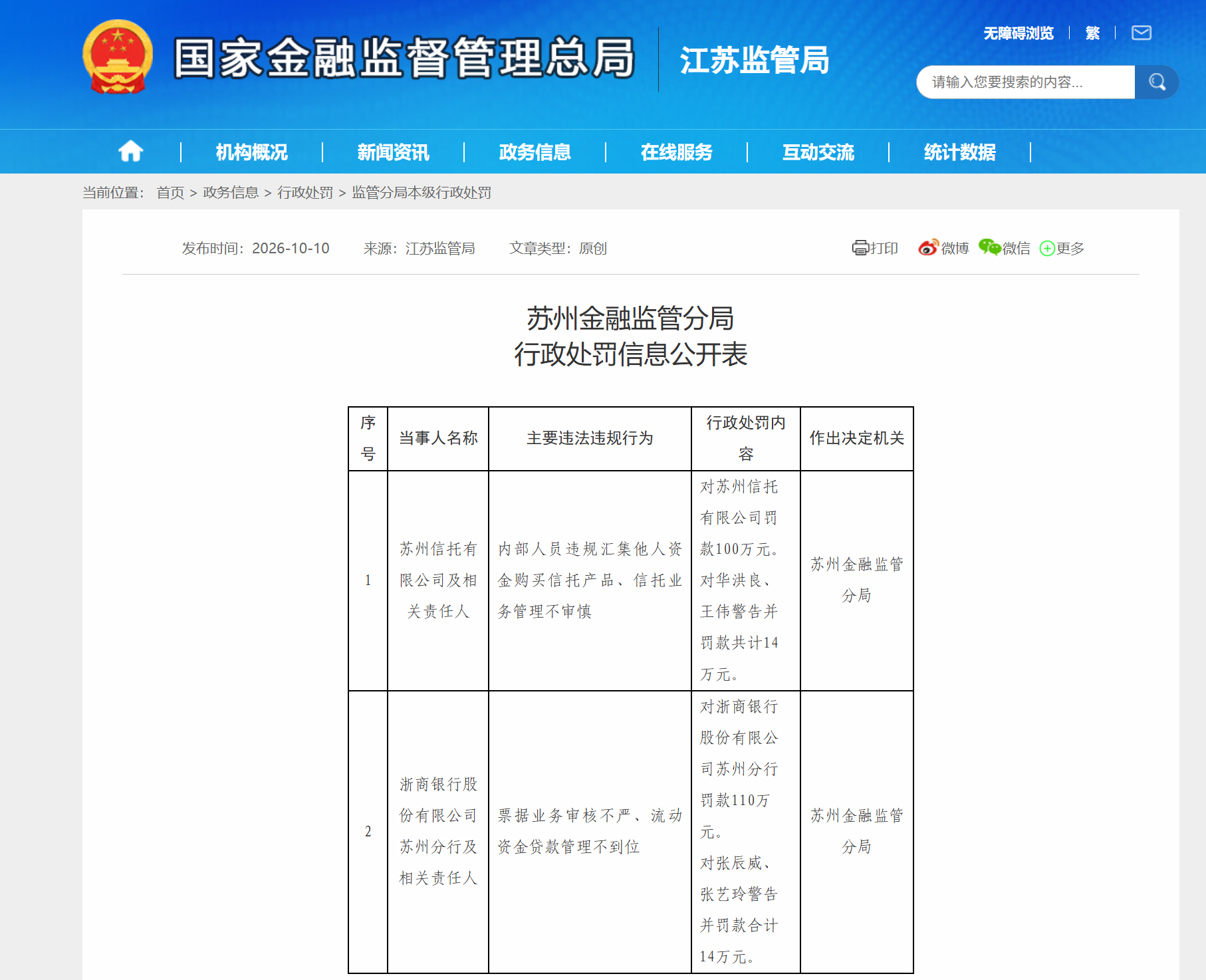Image resolution: width=1206 pixels, height=980 pixels.
Task: Click the 行政处罚内容 column header
Action: tap(746, 438)
